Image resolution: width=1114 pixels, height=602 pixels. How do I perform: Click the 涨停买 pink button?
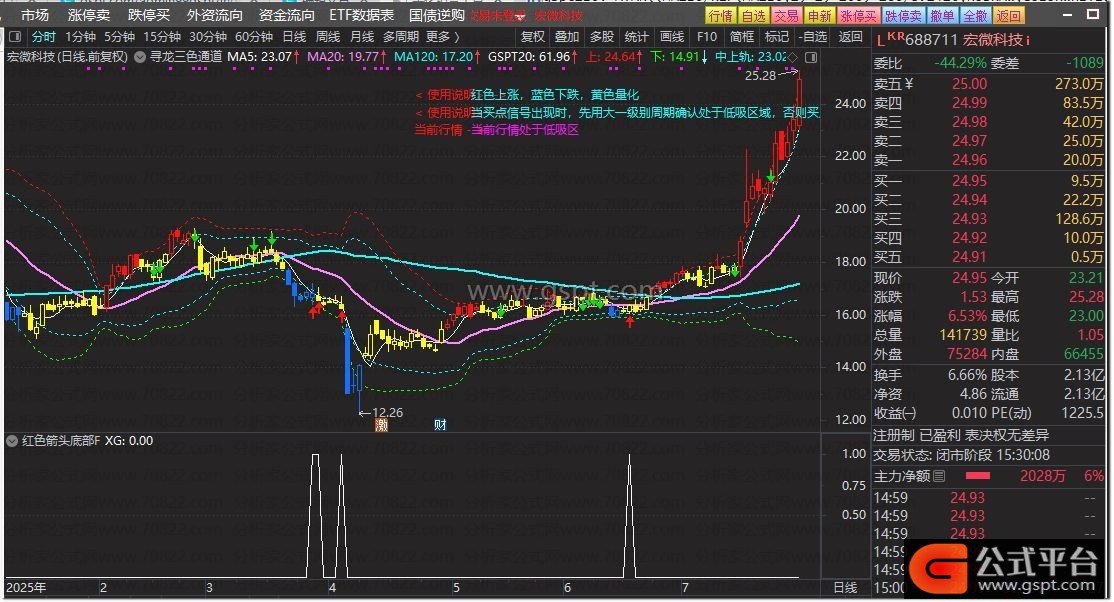(x=857, y=16)
